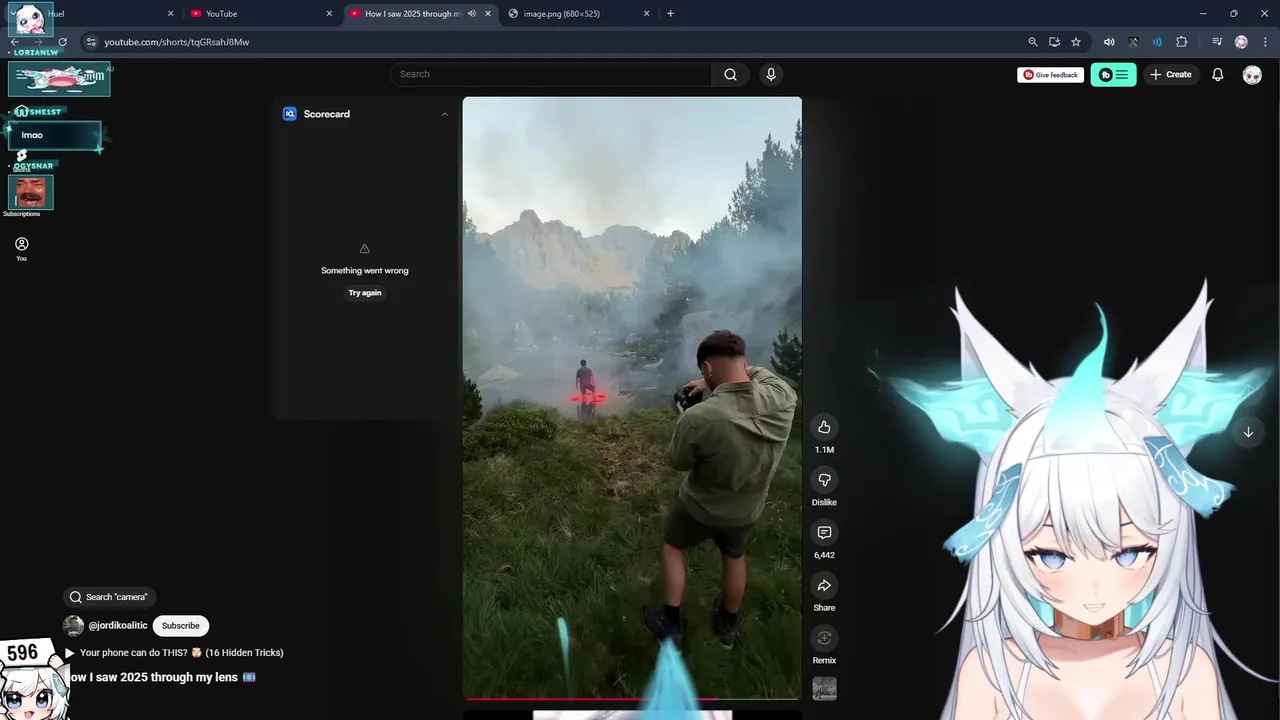Open YouTube notifications bell
Viewport: 1280px width, 720px height.
(x=1217, y=74)
